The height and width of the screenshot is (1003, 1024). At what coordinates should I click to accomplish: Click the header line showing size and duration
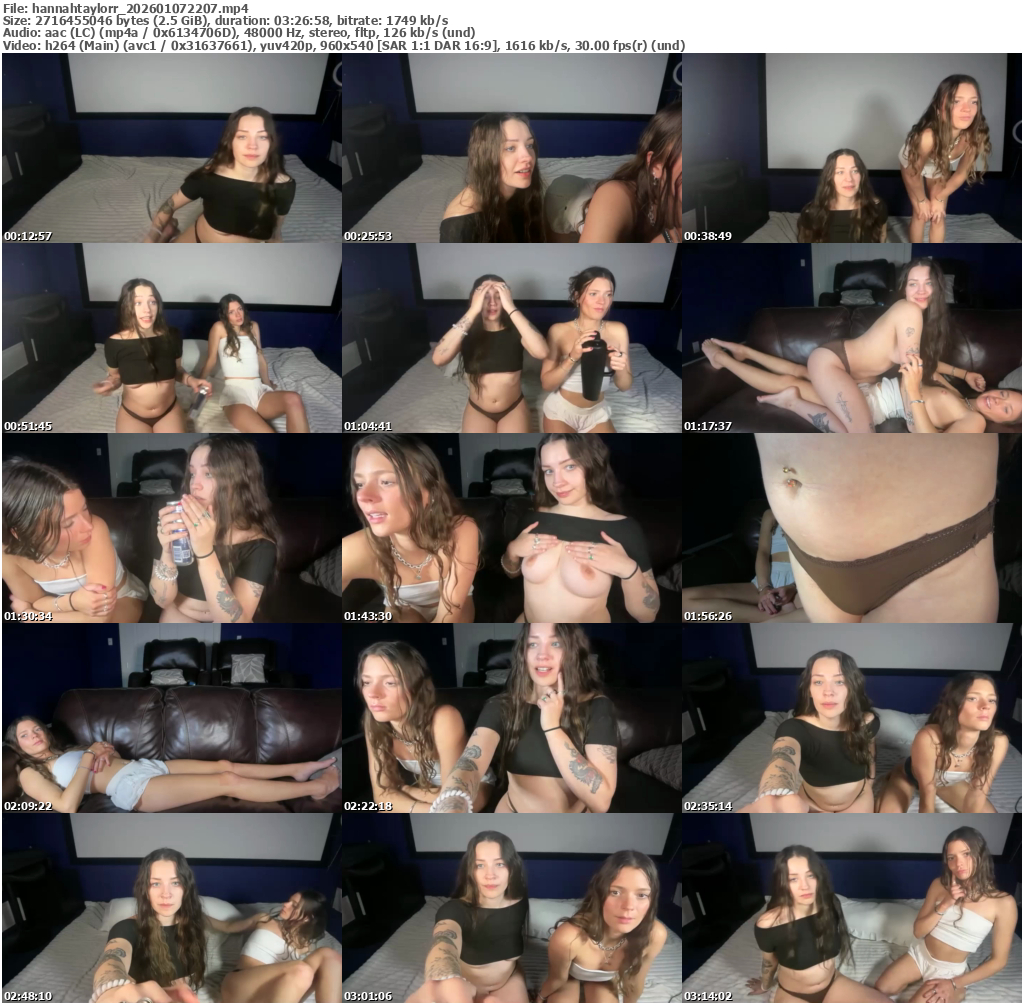(225, 20)
